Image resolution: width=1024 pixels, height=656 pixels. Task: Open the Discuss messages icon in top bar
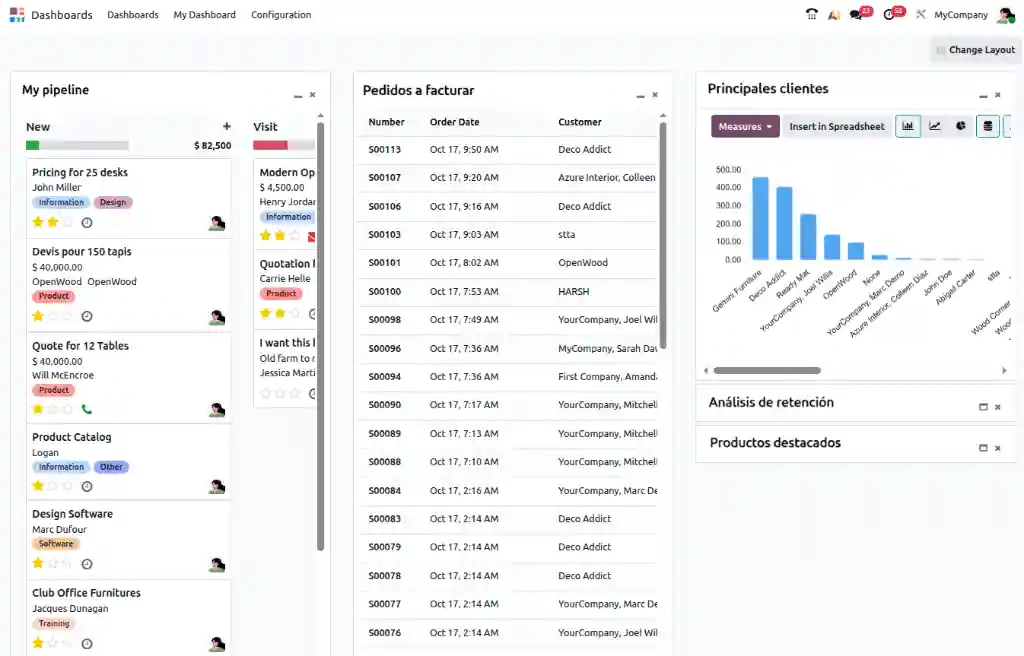click(x=856, y=14)
